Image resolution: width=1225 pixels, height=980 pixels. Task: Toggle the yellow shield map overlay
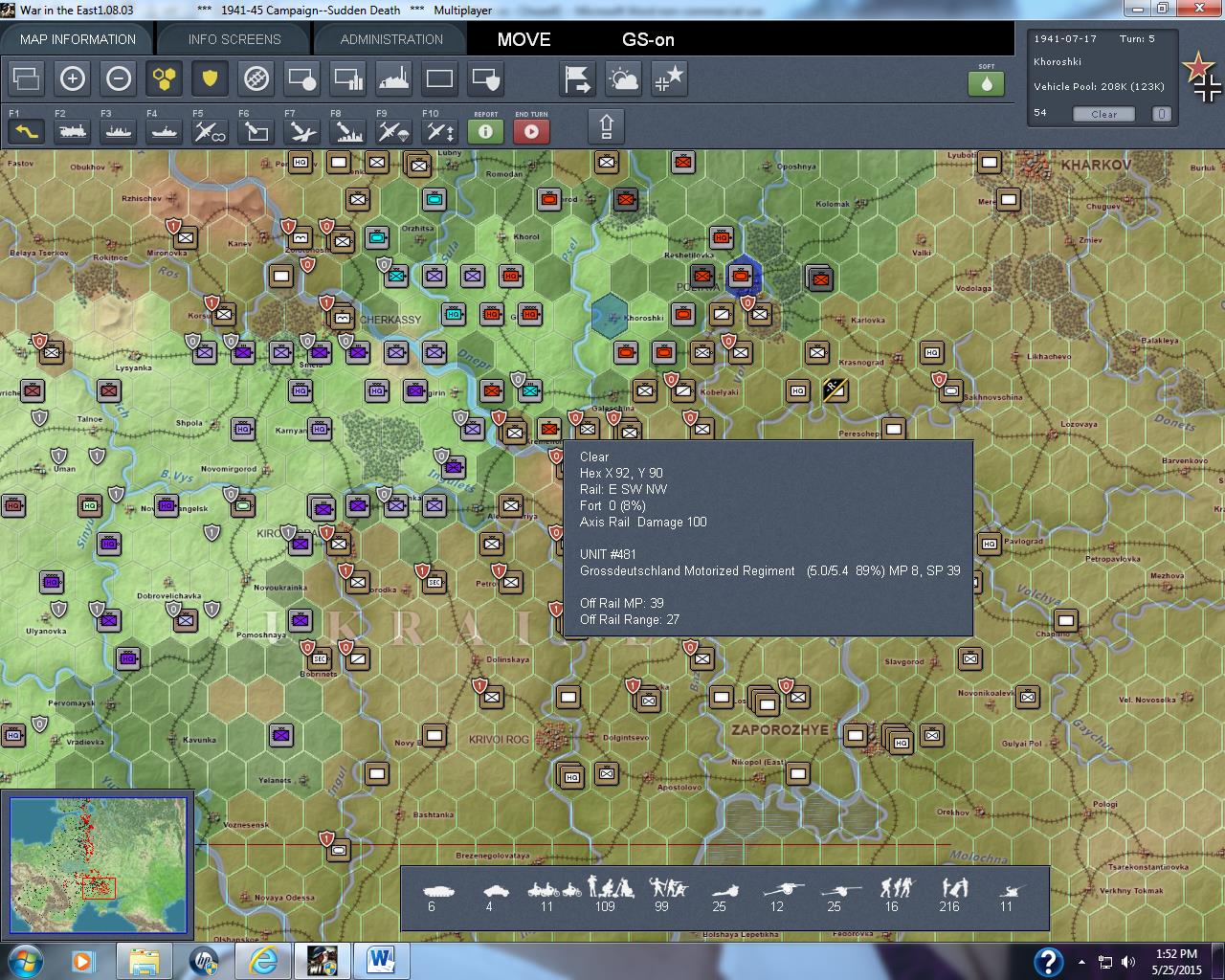(211, 78)
